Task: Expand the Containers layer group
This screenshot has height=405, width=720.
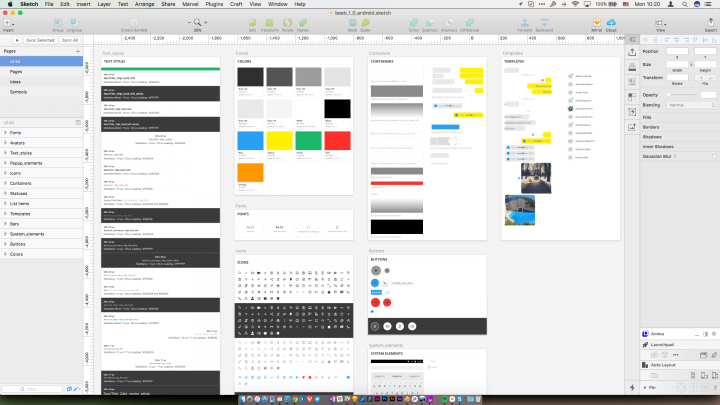Action: pos(5,183)
